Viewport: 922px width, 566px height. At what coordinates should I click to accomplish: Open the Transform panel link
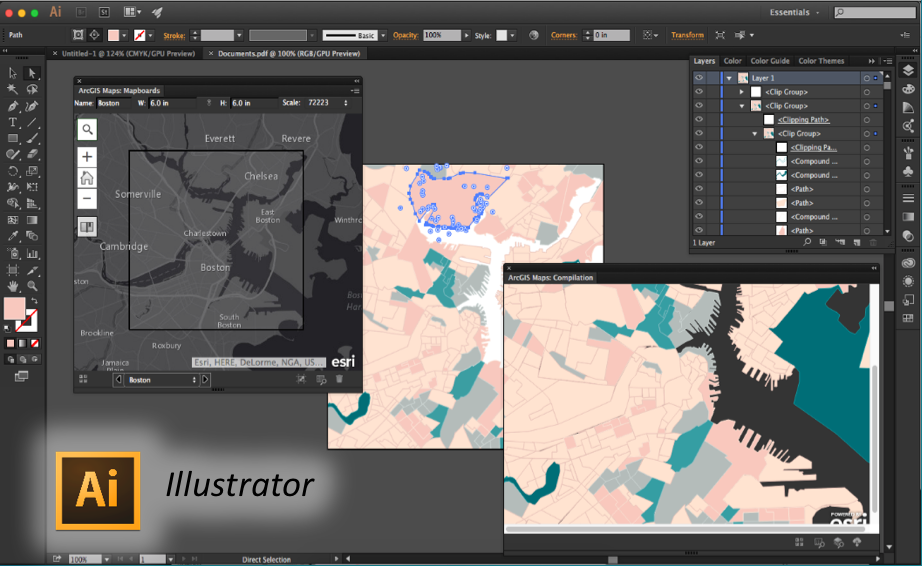click(x=687, y=35)
